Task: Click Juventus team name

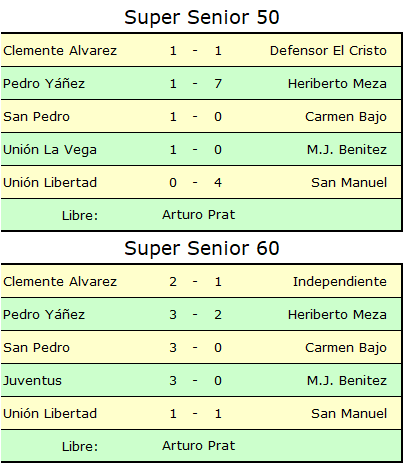Action: [33, 381]
